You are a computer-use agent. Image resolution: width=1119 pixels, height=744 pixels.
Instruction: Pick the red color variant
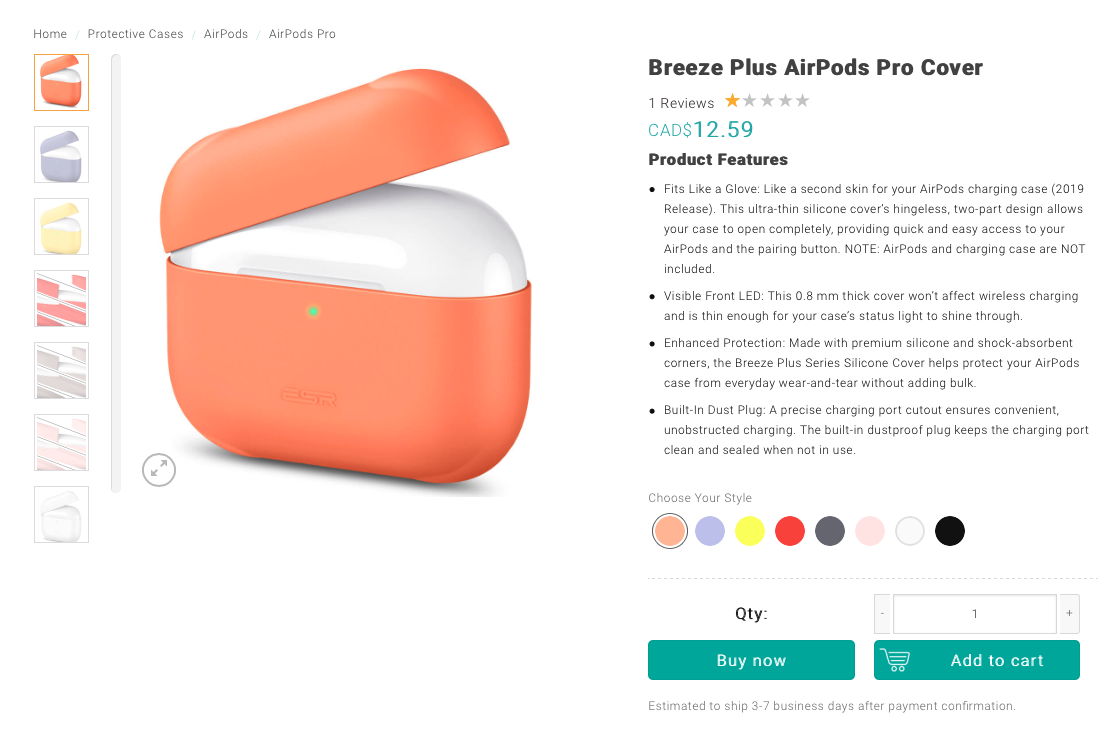click(x=790, y=531)
